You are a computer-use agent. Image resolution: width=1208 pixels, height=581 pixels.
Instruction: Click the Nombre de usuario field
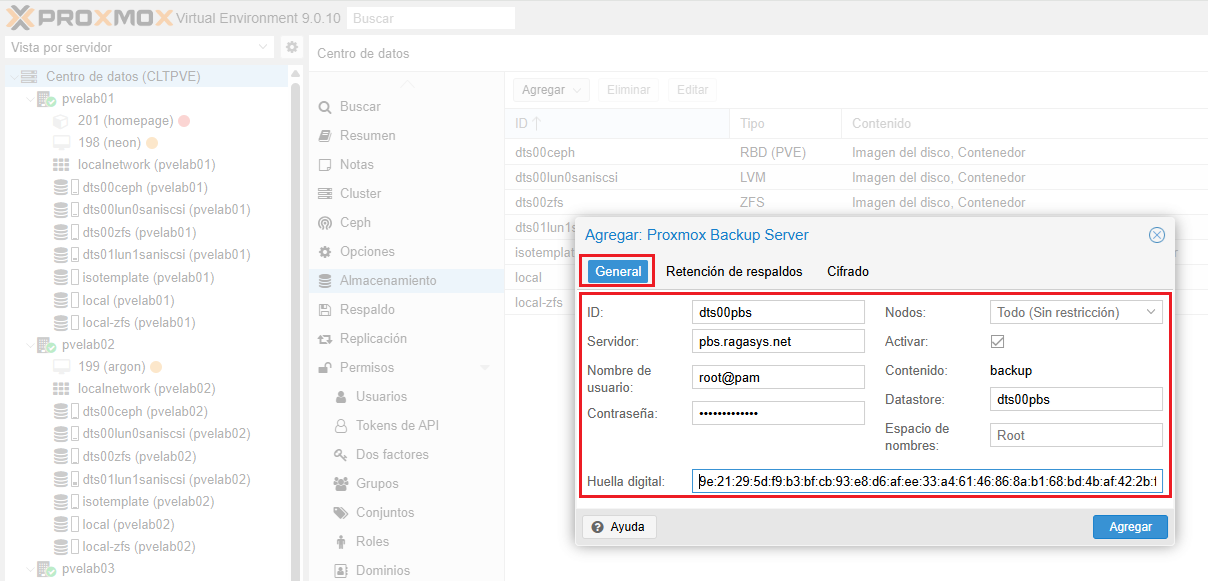pos(778,377)
